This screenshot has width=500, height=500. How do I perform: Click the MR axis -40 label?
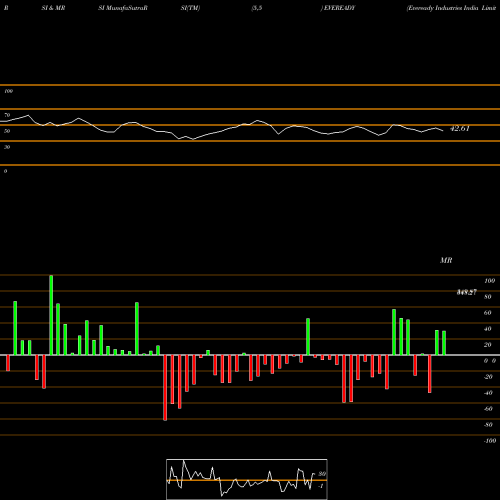point(488,393)
